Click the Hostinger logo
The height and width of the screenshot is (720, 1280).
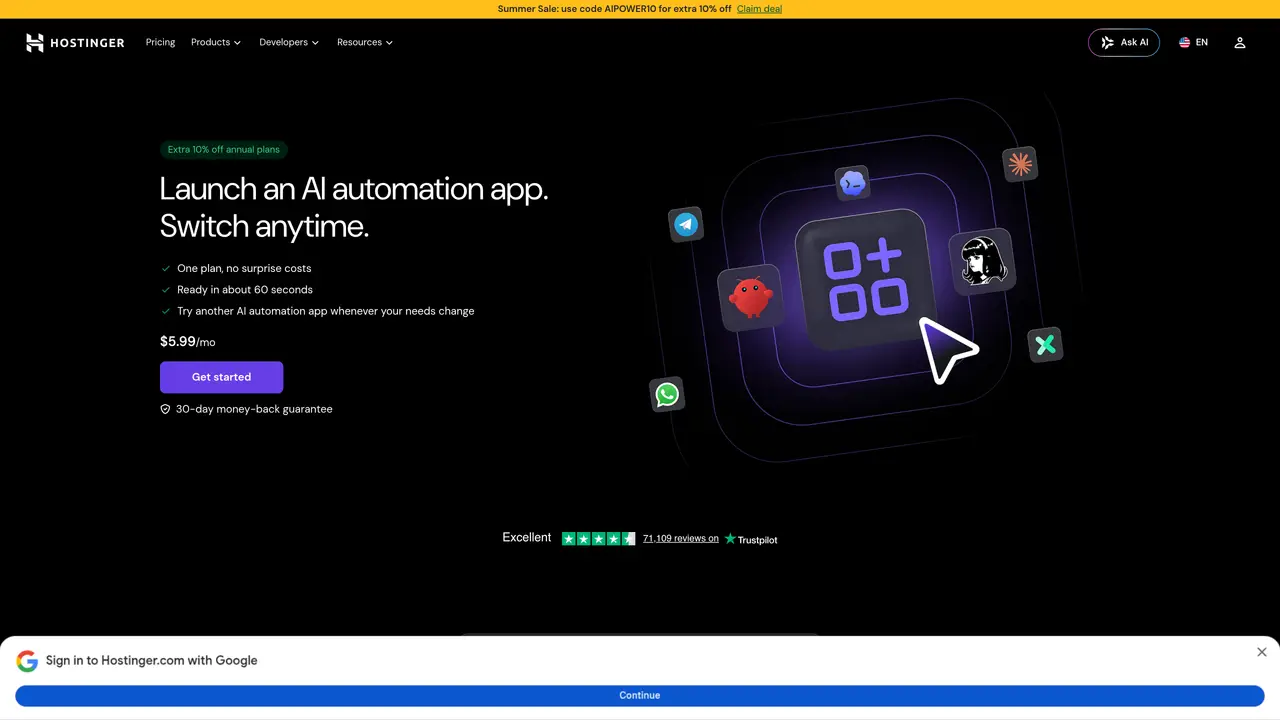pyautogui.click(x=75, y=42)
